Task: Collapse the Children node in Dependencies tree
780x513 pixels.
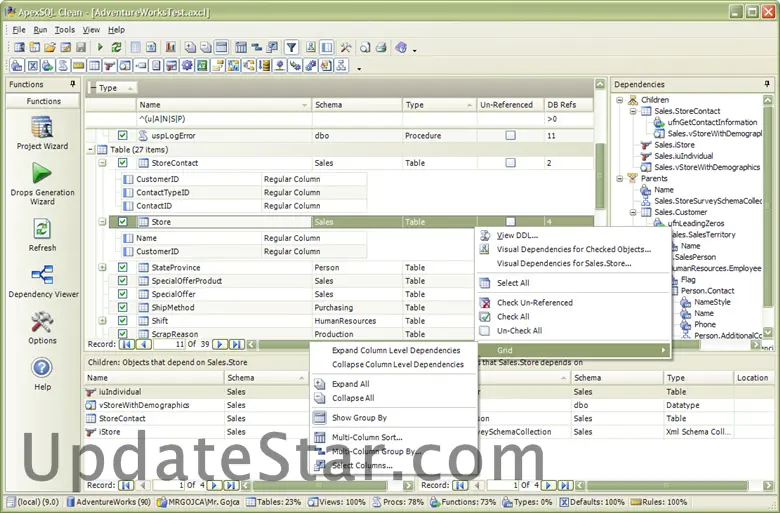Action: 620,100
